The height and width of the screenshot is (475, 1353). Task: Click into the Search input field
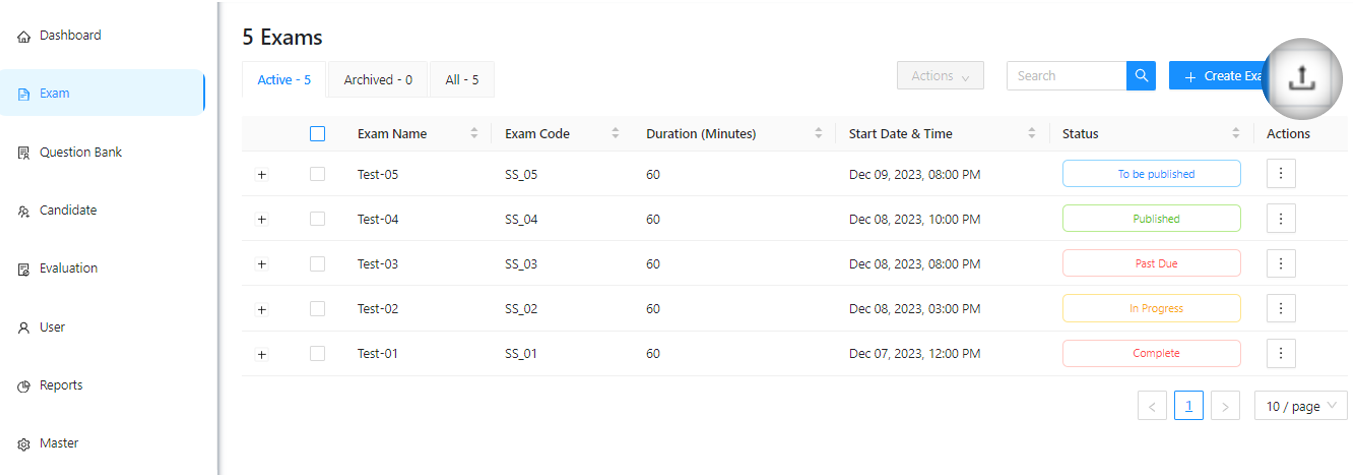coord(1066,76)
